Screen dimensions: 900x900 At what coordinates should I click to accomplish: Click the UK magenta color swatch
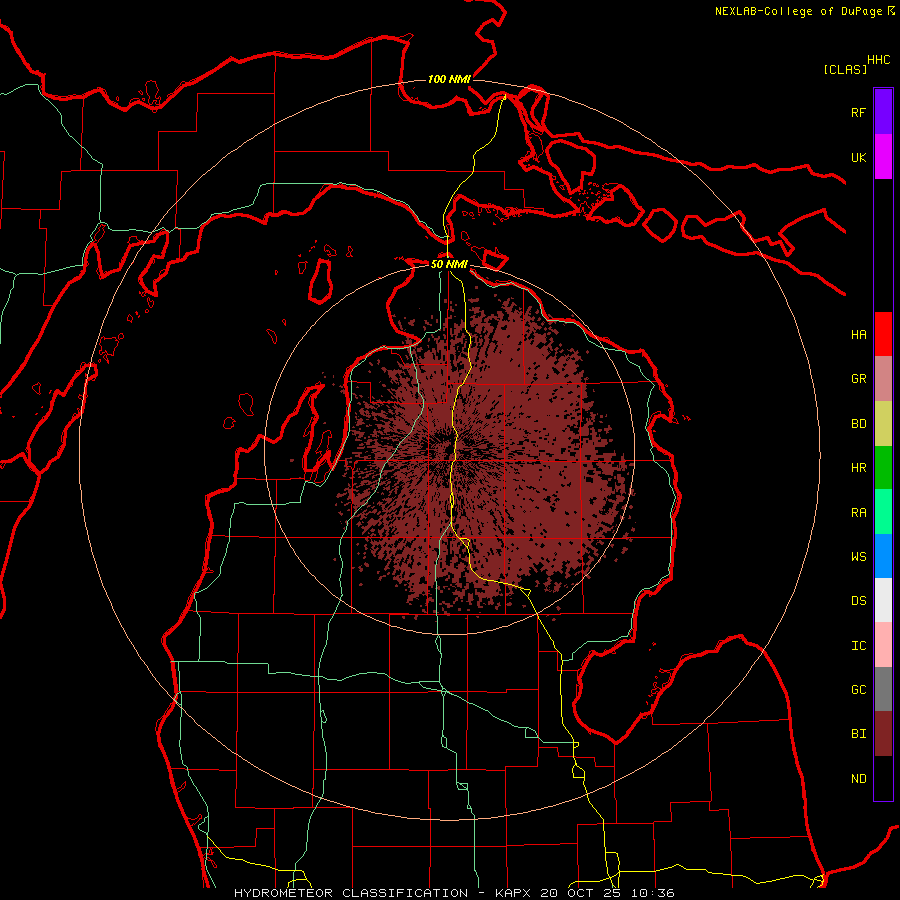point(883,157)
